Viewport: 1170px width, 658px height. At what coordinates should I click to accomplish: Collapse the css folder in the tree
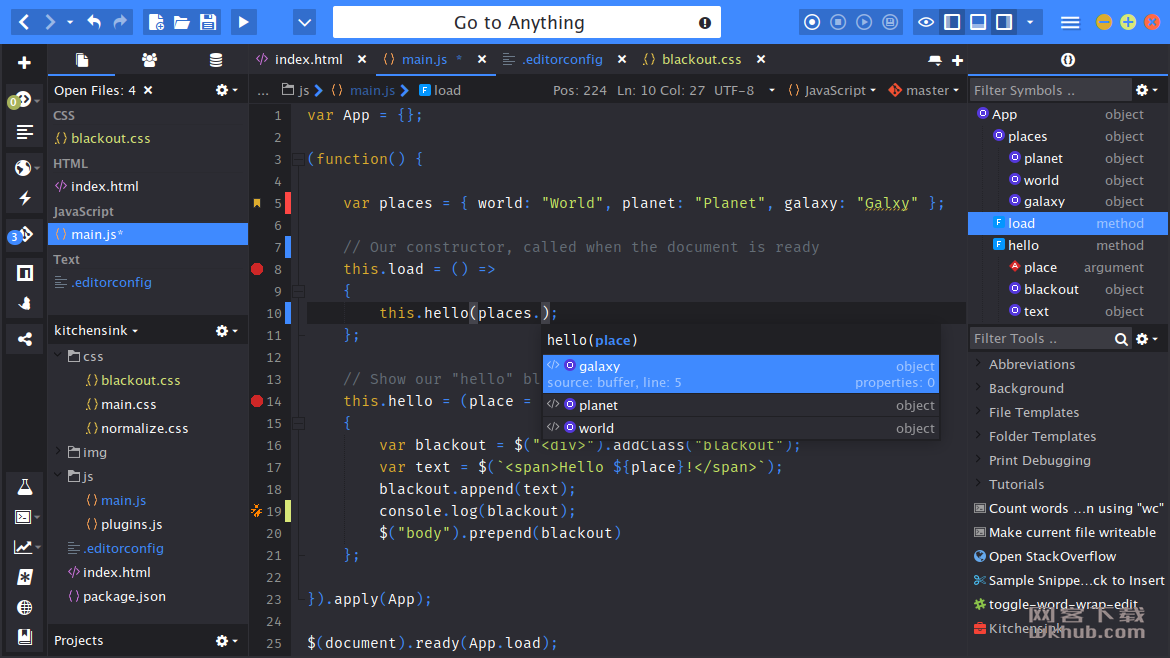tap(58, 355)
